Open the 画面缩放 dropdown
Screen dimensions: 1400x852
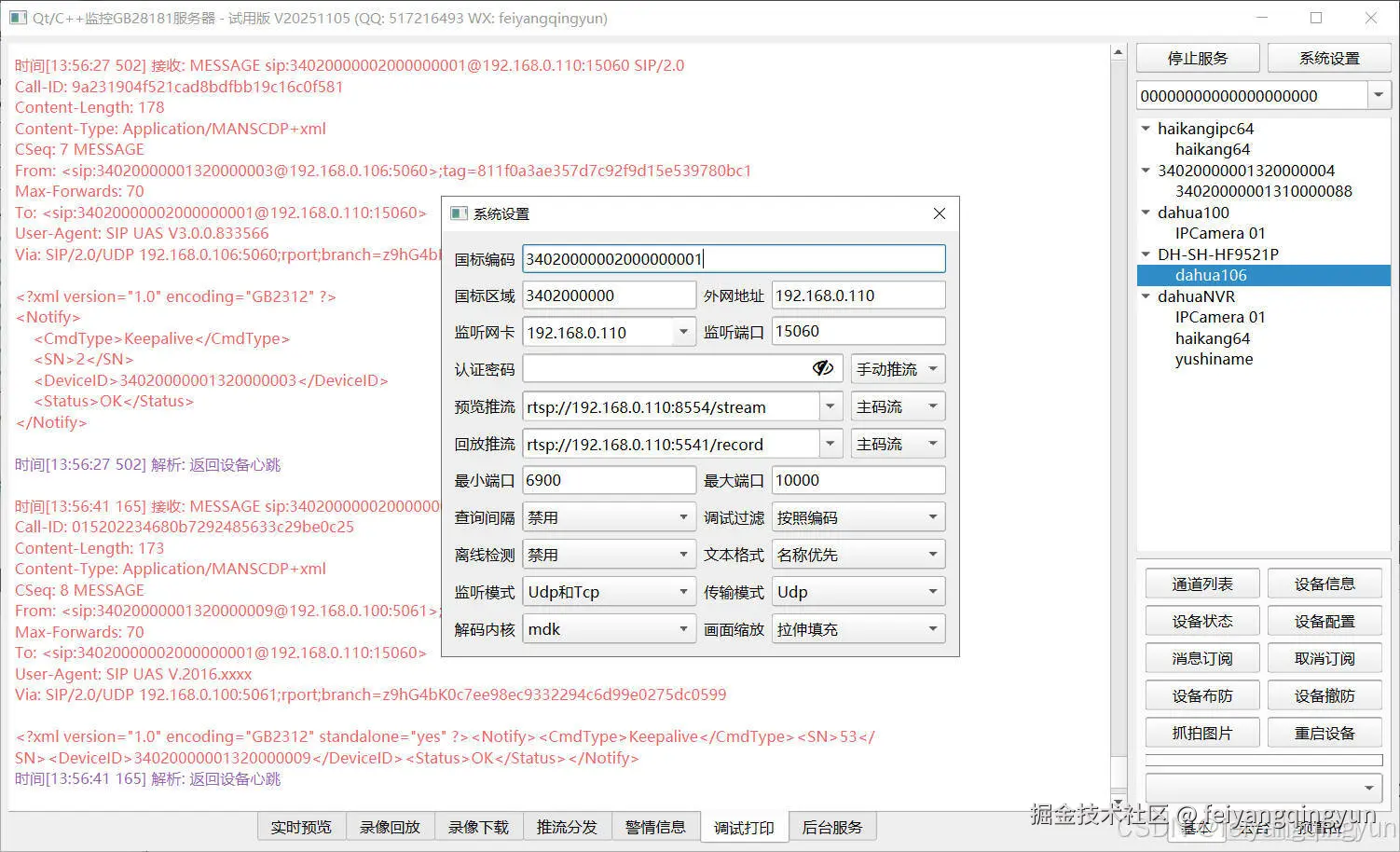858,629
